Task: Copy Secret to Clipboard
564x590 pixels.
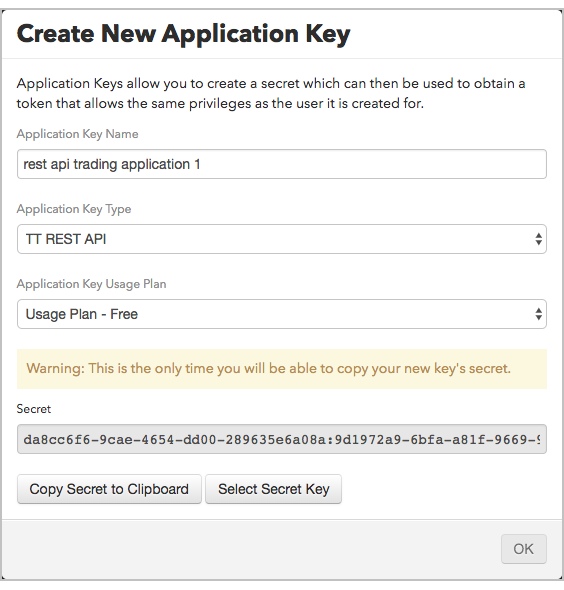Action: point(109,489)
